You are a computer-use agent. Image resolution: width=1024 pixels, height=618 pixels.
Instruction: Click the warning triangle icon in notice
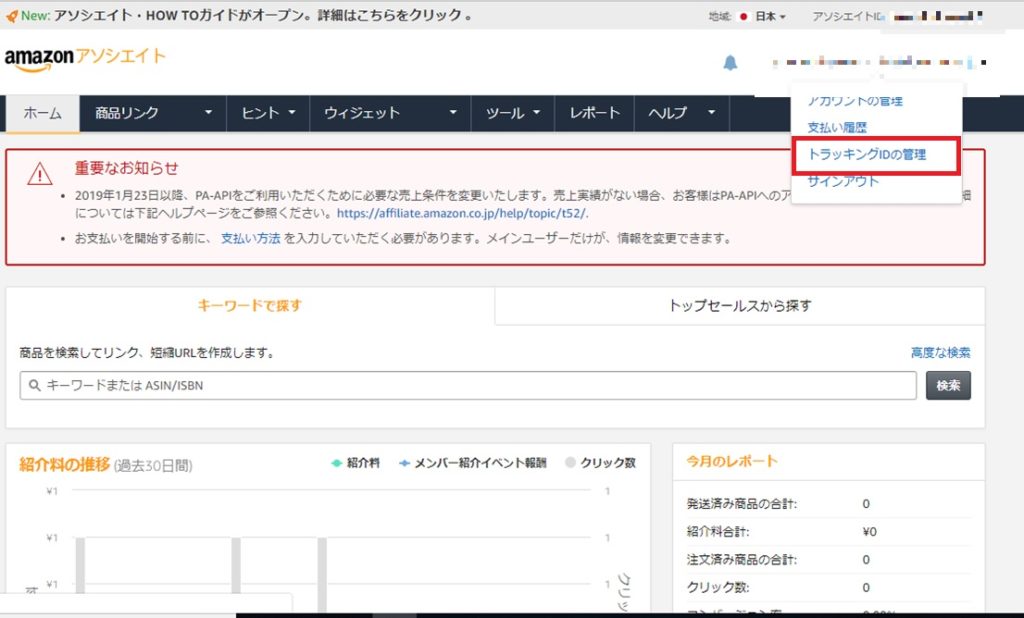coord(40,174)
